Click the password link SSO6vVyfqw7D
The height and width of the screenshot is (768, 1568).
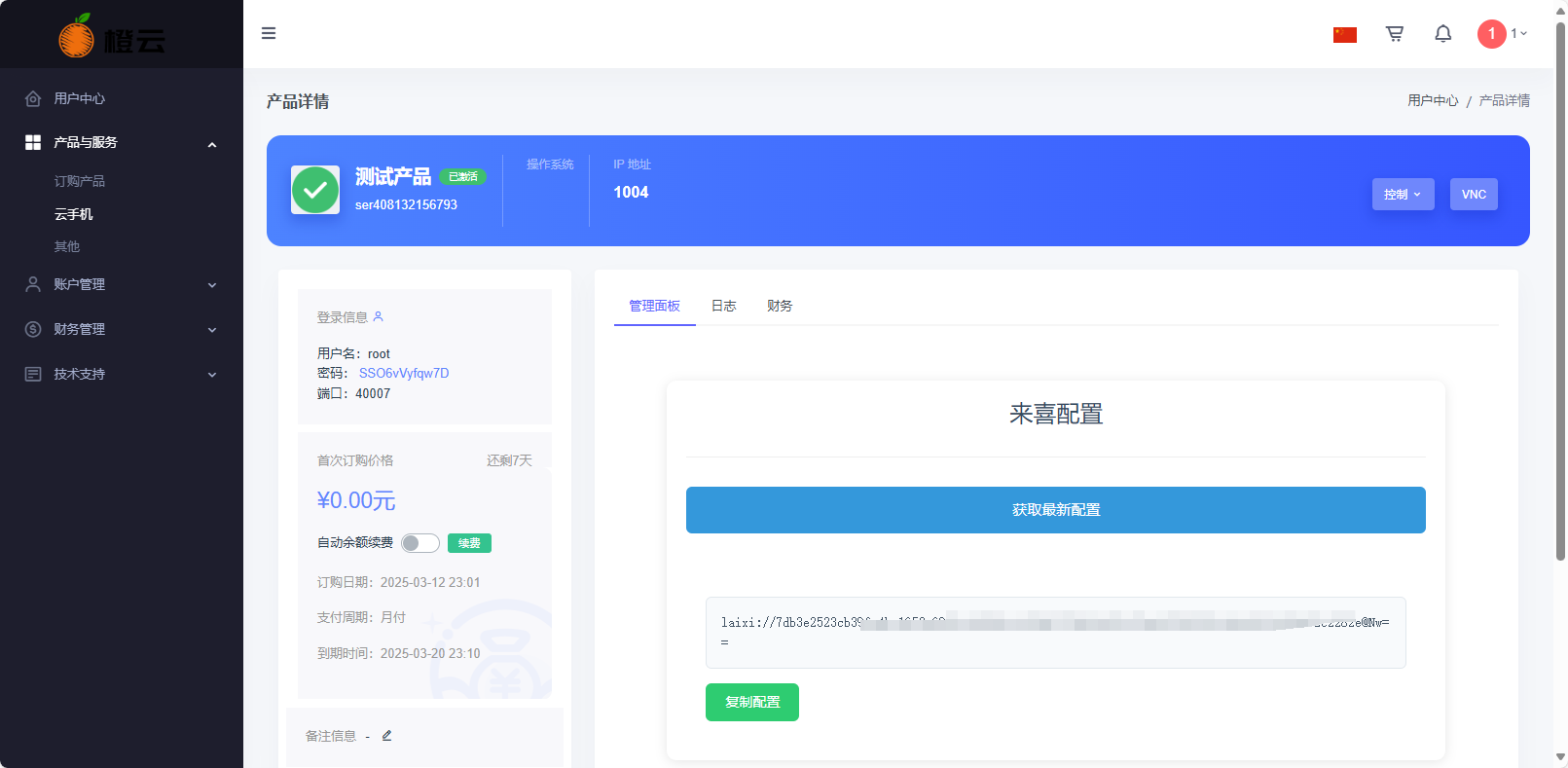pos(404,373)
